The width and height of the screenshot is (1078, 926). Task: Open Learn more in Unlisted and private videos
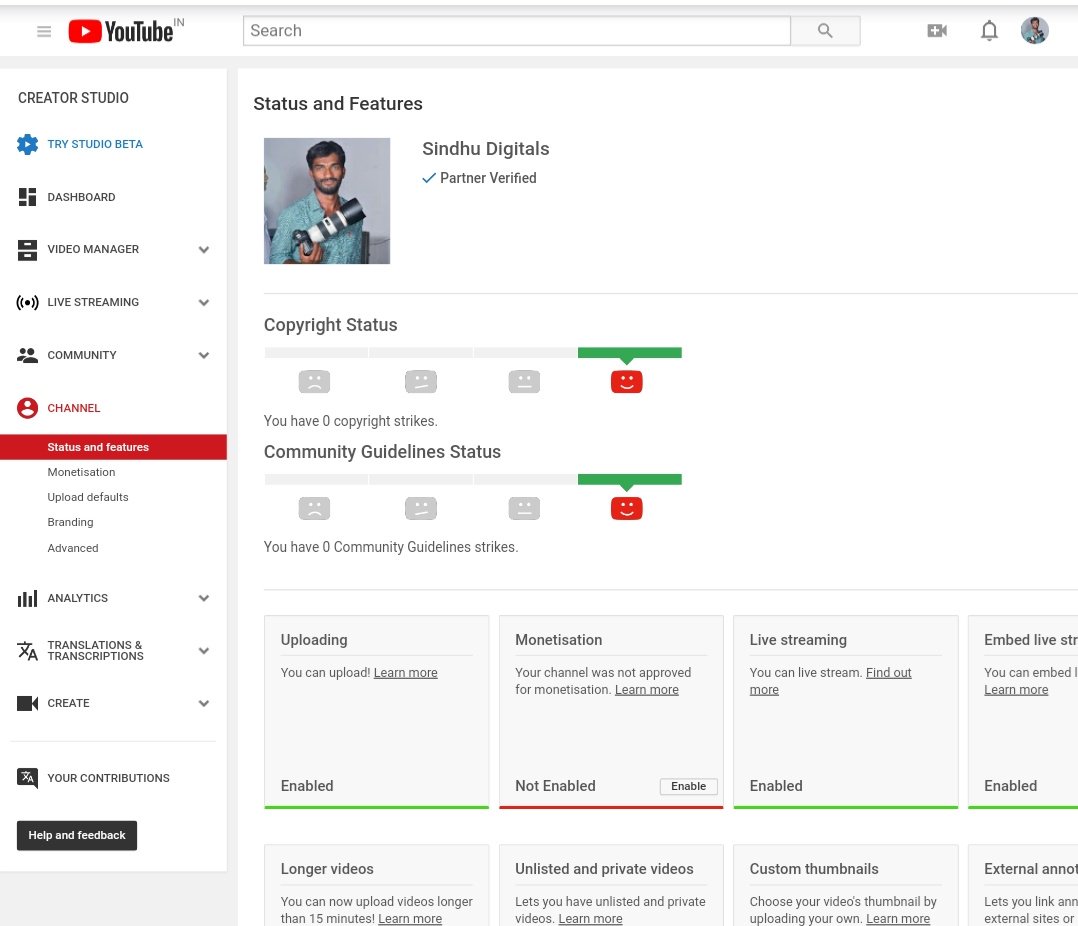pyautogui.click(x=590, y=918)
